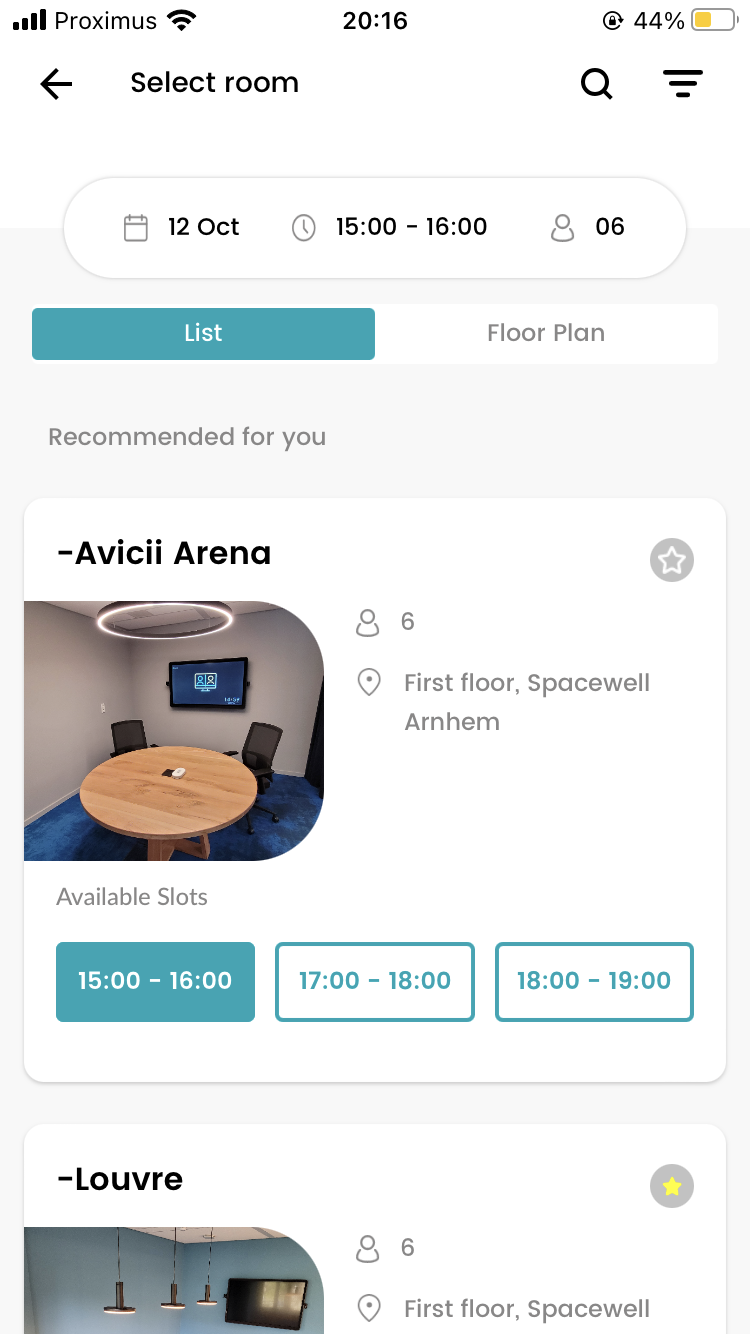Viewport: 750px width, 1334px height.
Task: Open the filter options icon
Action: tap(683, 84)
